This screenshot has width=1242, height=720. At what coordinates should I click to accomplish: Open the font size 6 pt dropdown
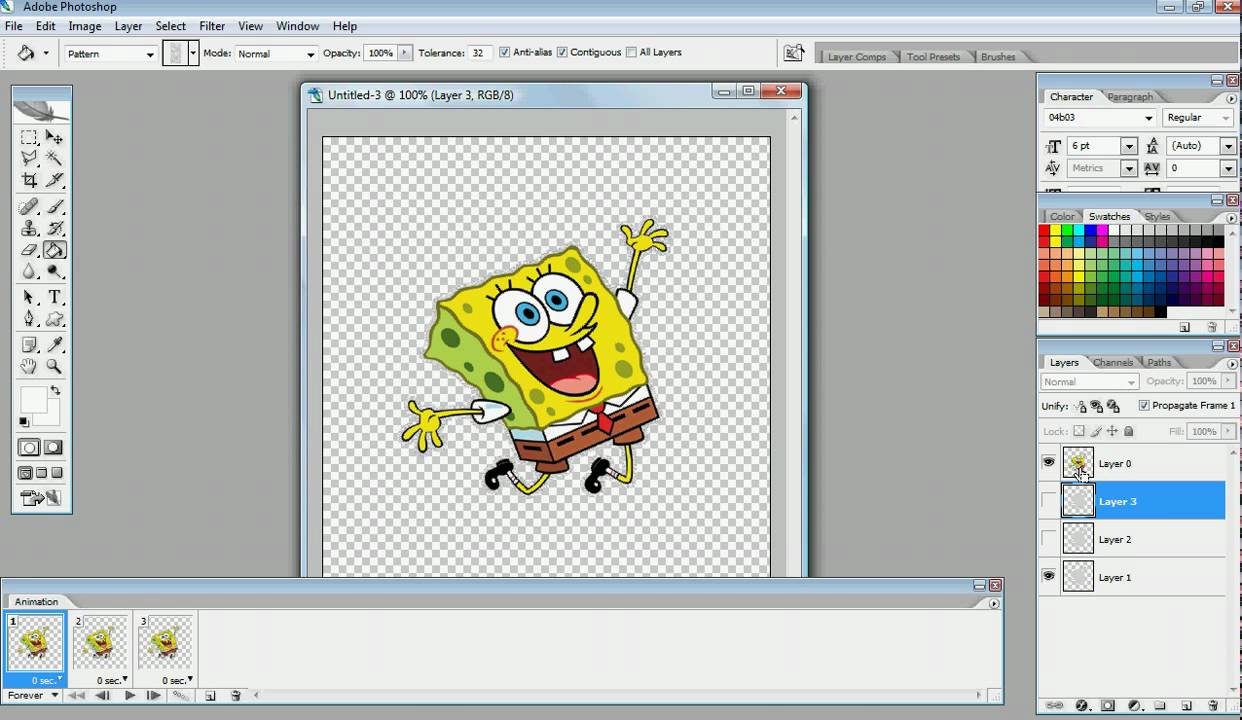1129,146
